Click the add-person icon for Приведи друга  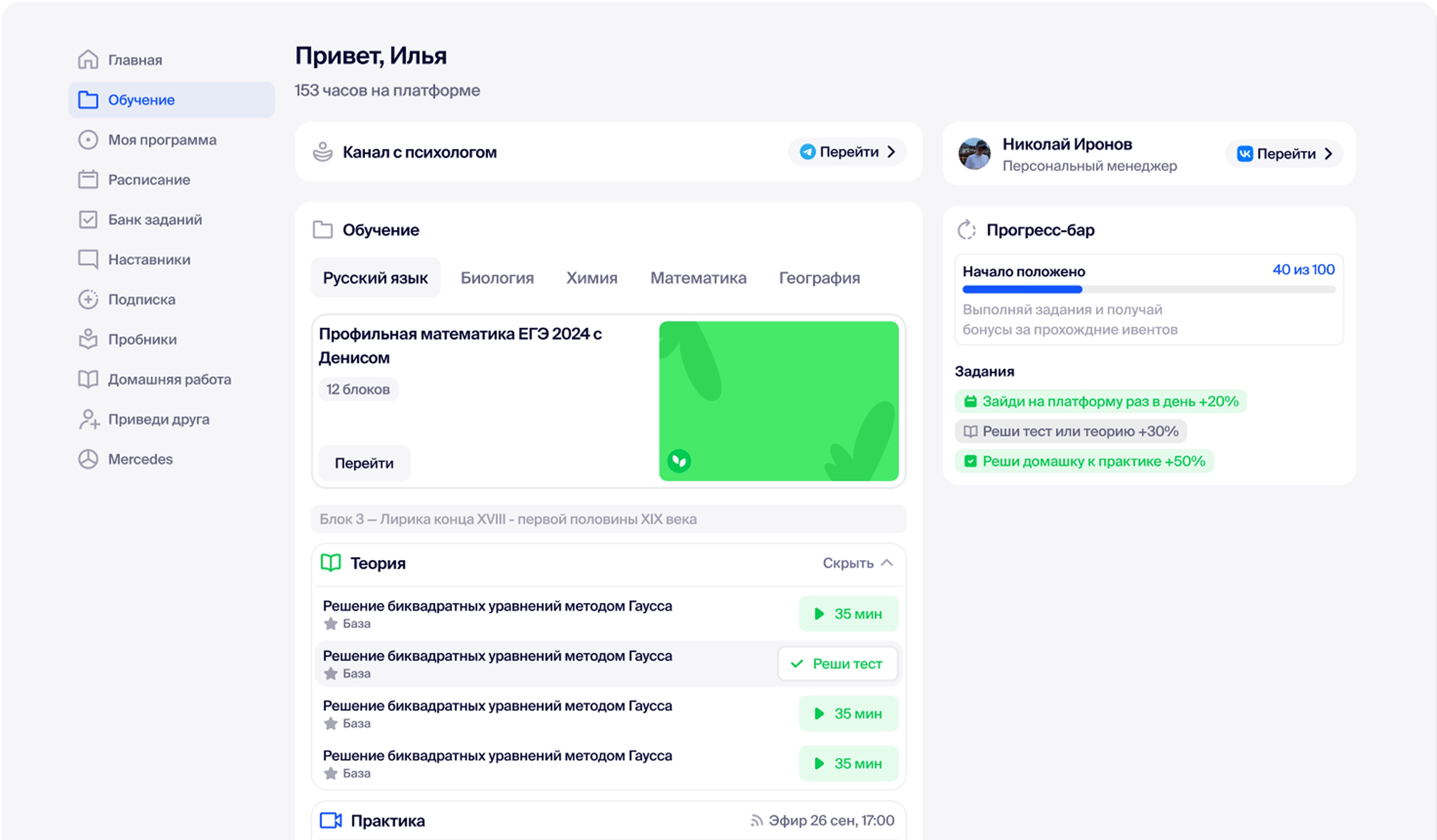click(x=89, y=419)
